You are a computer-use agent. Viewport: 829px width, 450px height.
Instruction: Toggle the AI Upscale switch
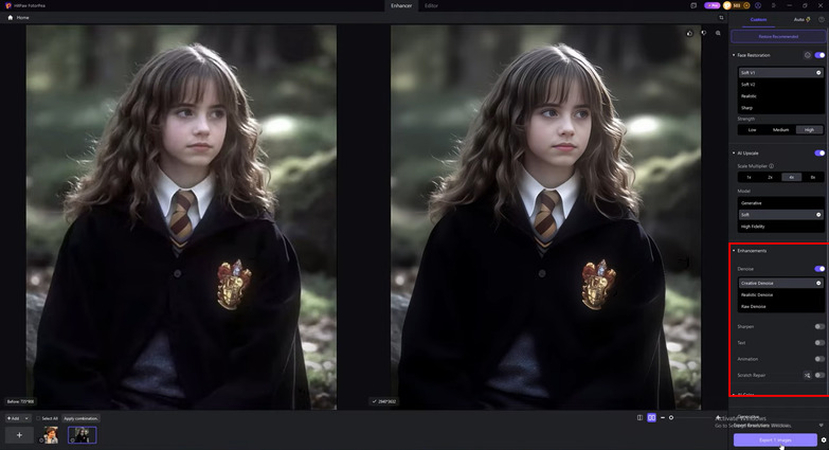tap(819, 153)
